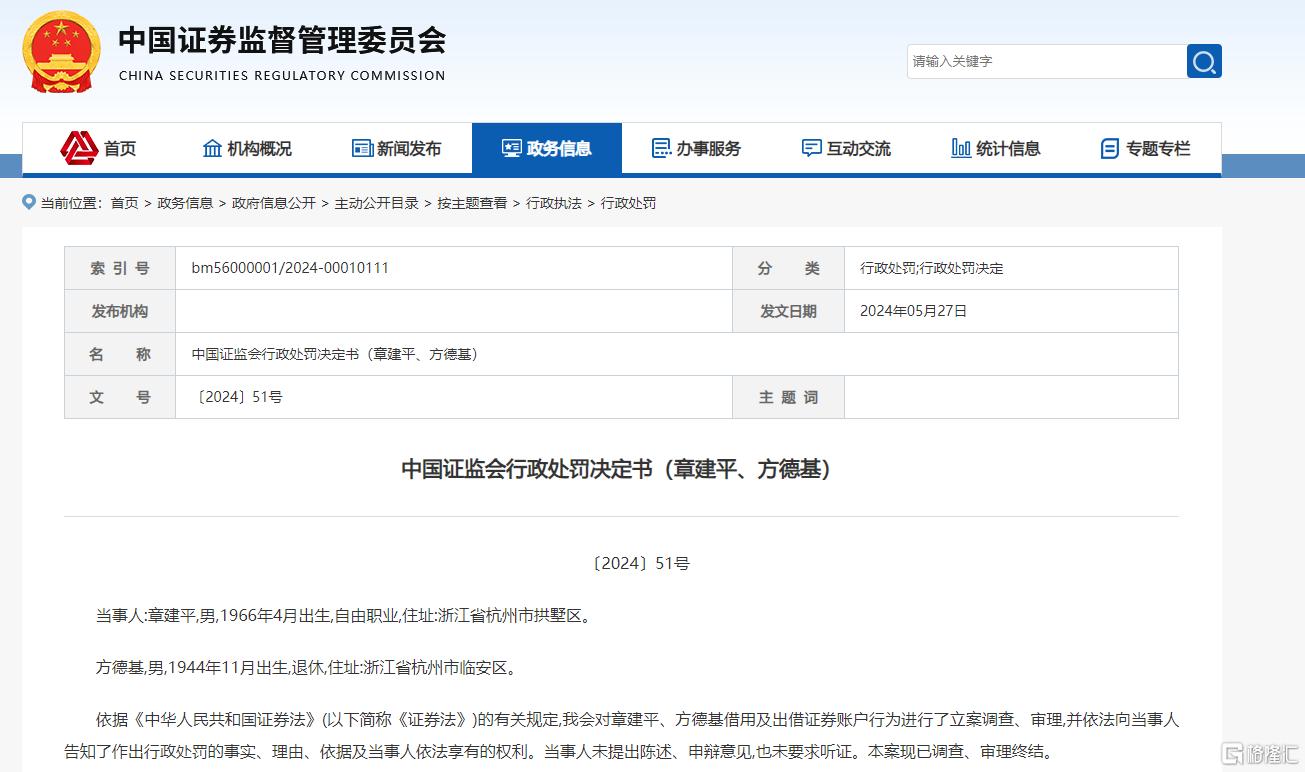Click index number bm56000001/2024-00010111
Viewport: 1305px width, 772px height.
pos(290,268)
